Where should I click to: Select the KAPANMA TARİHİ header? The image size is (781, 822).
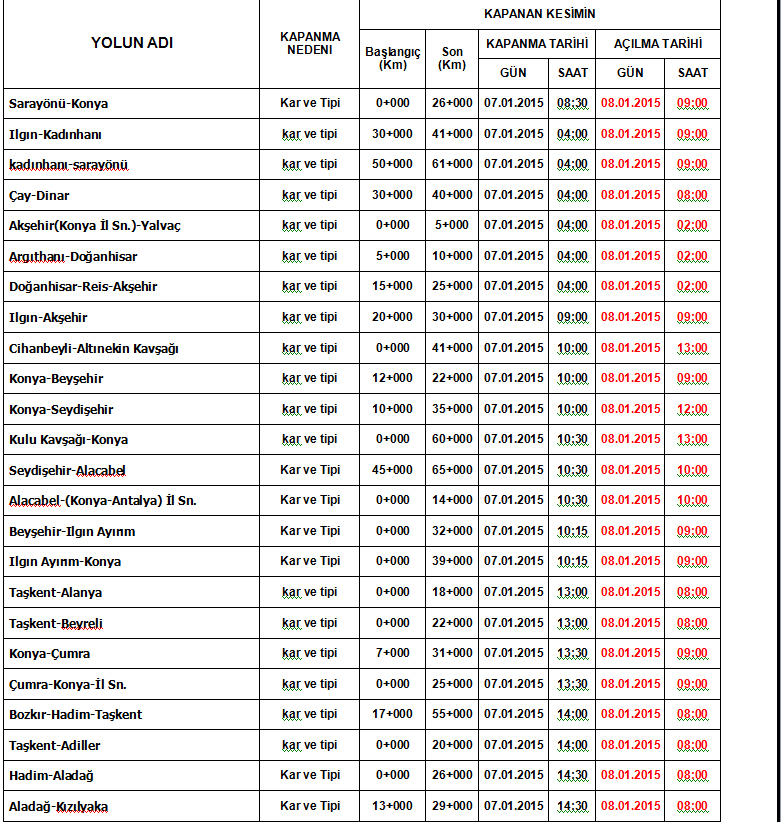pos(537,44)
